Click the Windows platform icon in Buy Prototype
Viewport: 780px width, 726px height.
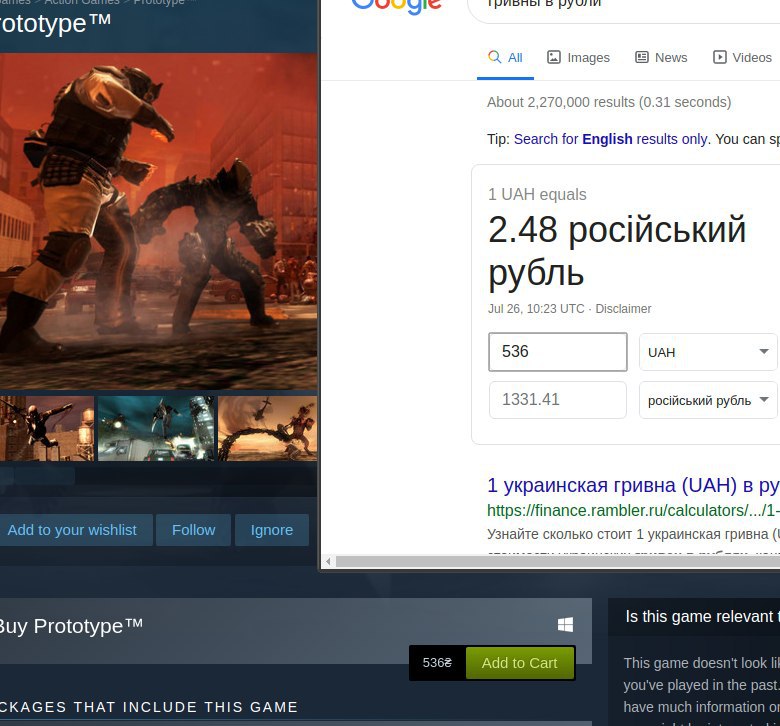pos(565,624)
